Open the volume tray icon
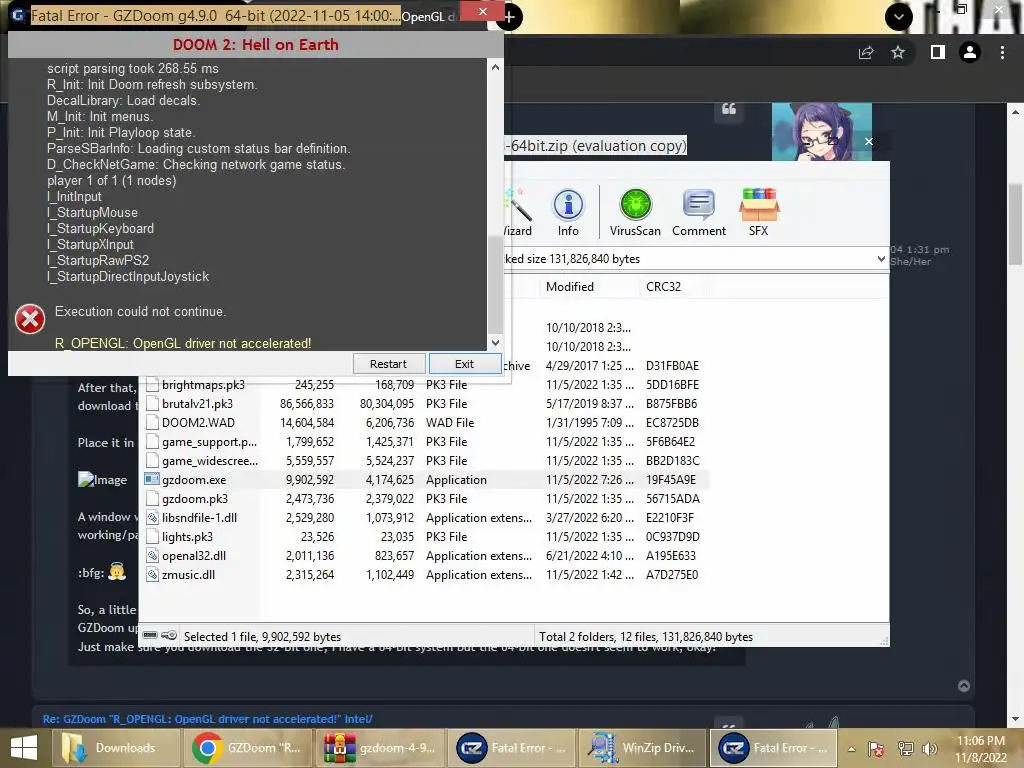The image size is (1024, 768). [x=930, y=748]
